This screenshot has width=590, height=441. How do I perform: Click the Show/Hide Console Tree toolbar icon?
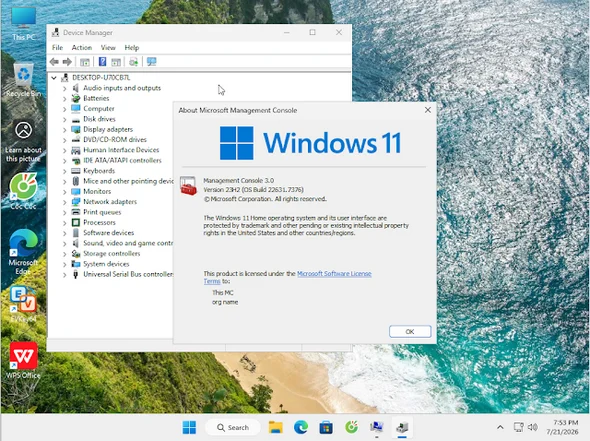(85, 62)
